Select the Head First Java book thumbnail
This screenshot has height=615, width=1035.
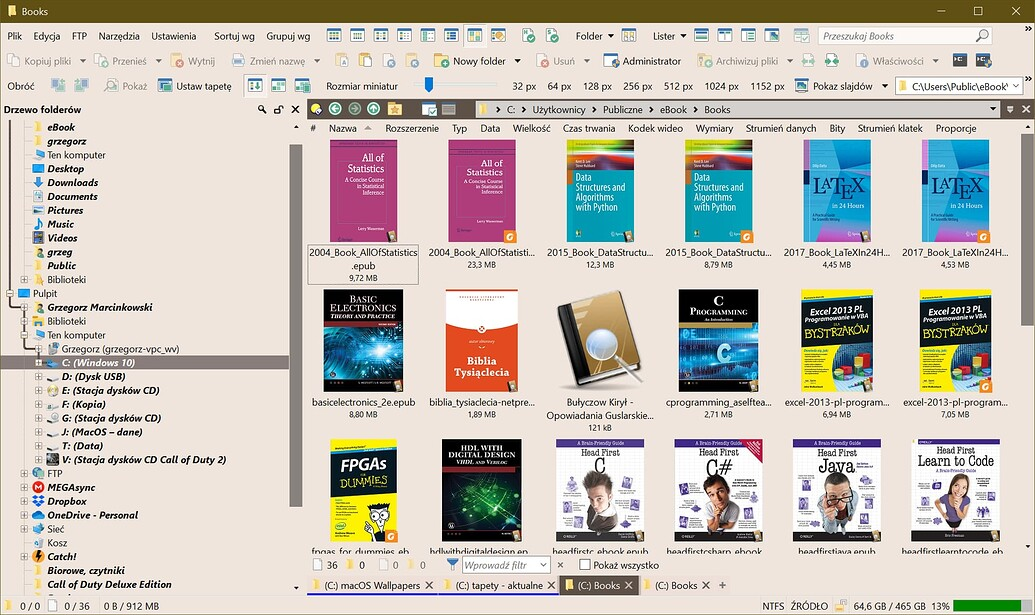(836, 490)
